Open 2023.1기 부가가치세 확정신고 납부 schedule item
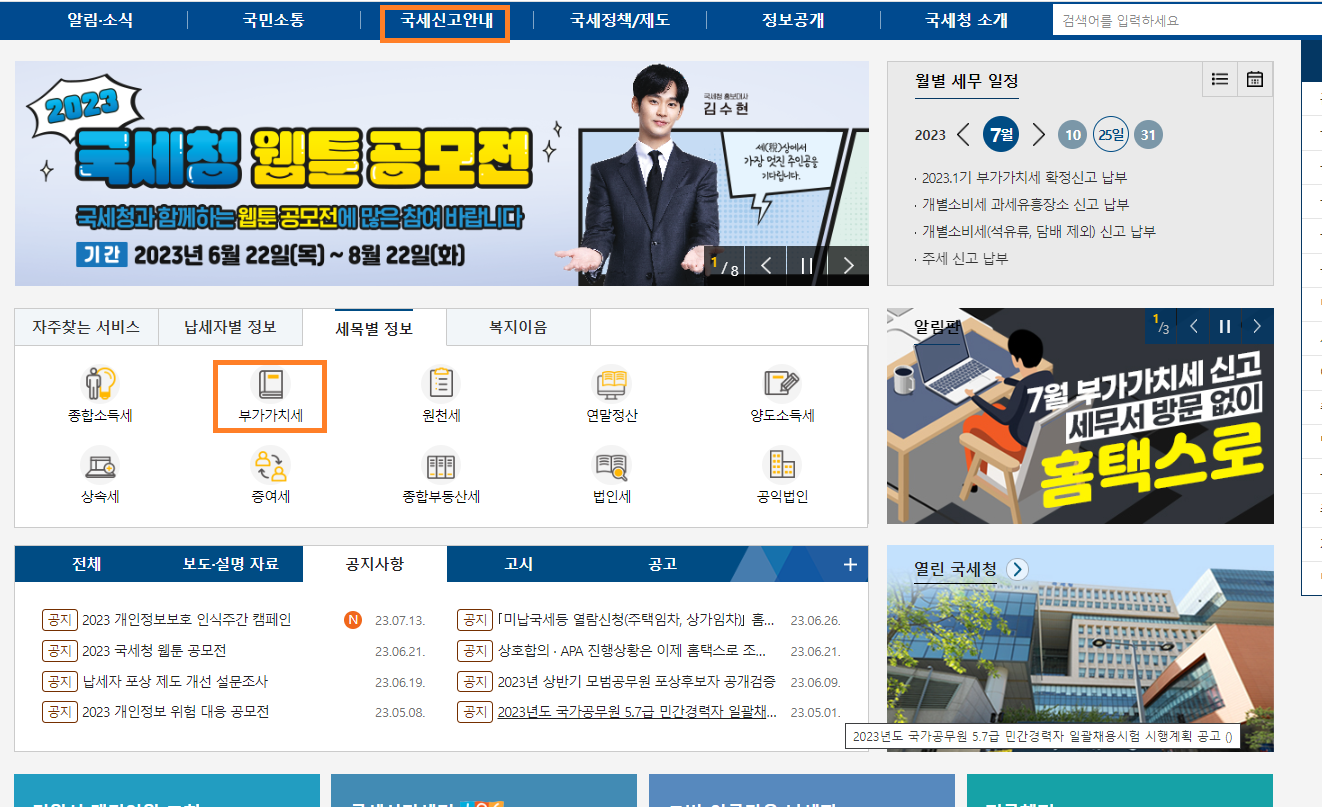 point(1024,177)
